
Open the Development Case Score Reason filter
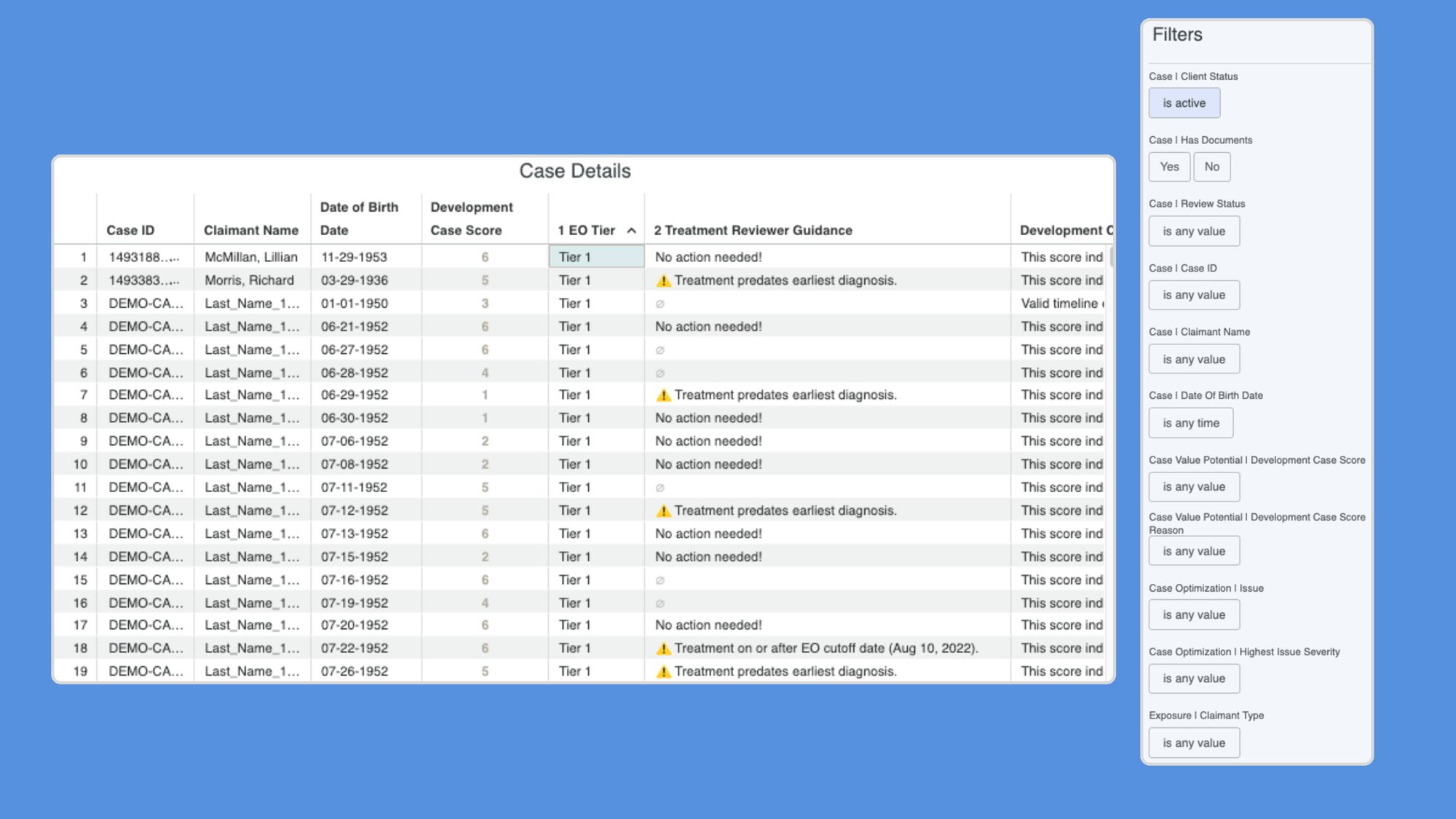click(x=1194, y=551)
